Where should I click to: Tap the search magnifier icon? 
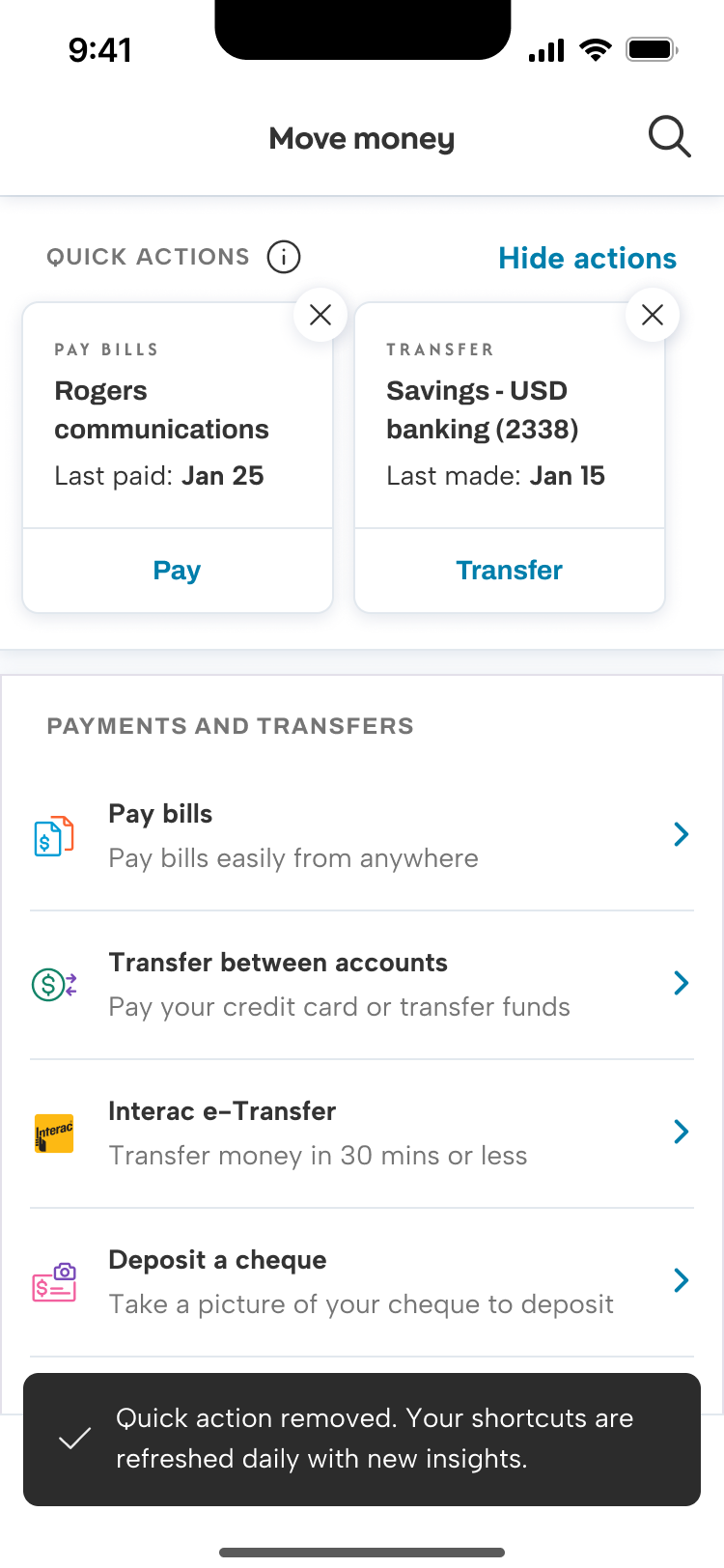[x=669, y=137]
